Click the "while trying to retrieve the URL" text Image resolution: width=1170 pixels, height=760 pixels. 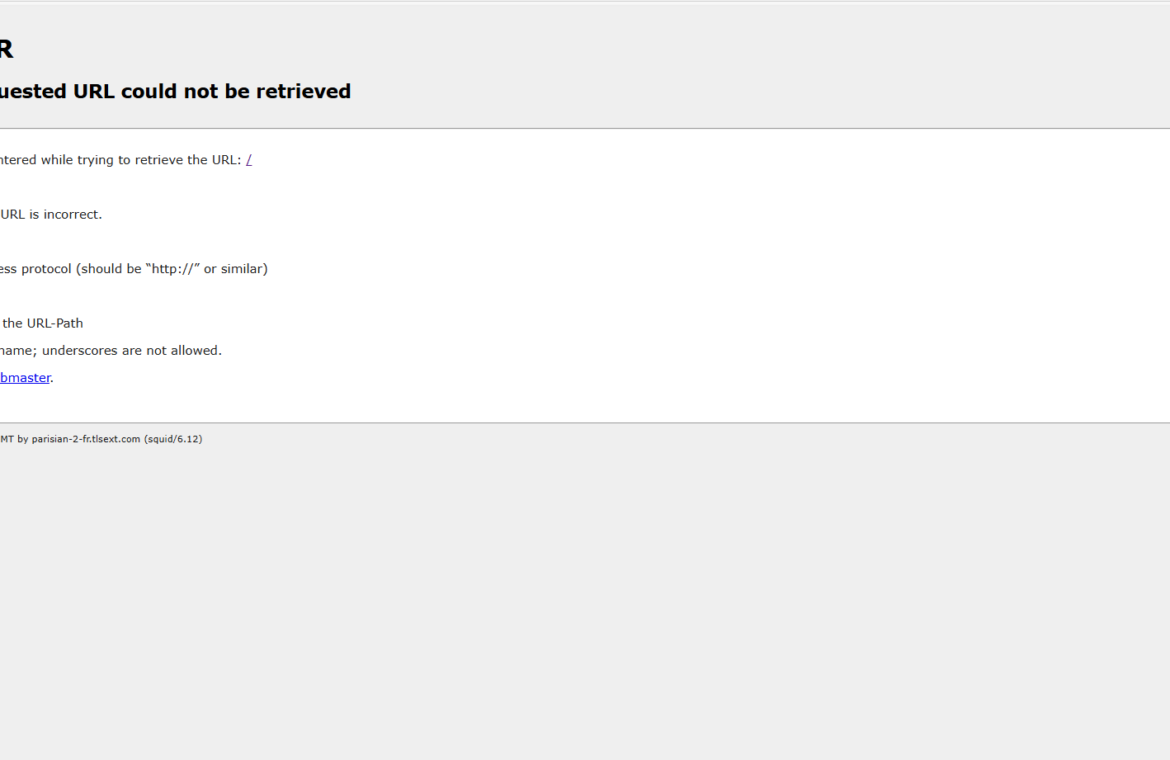click(141, 160)
